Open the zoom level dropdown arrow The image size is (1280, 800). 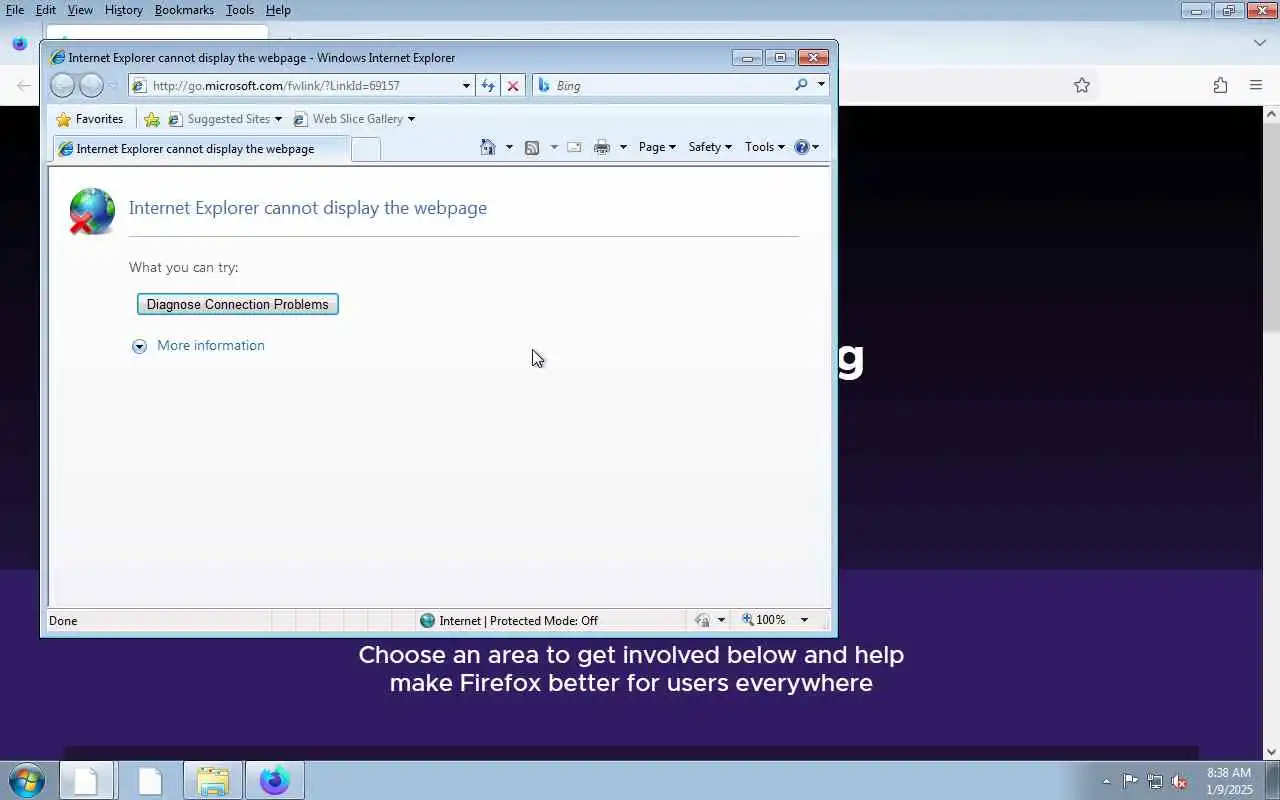pyautogui.click(x=804, y=620)
